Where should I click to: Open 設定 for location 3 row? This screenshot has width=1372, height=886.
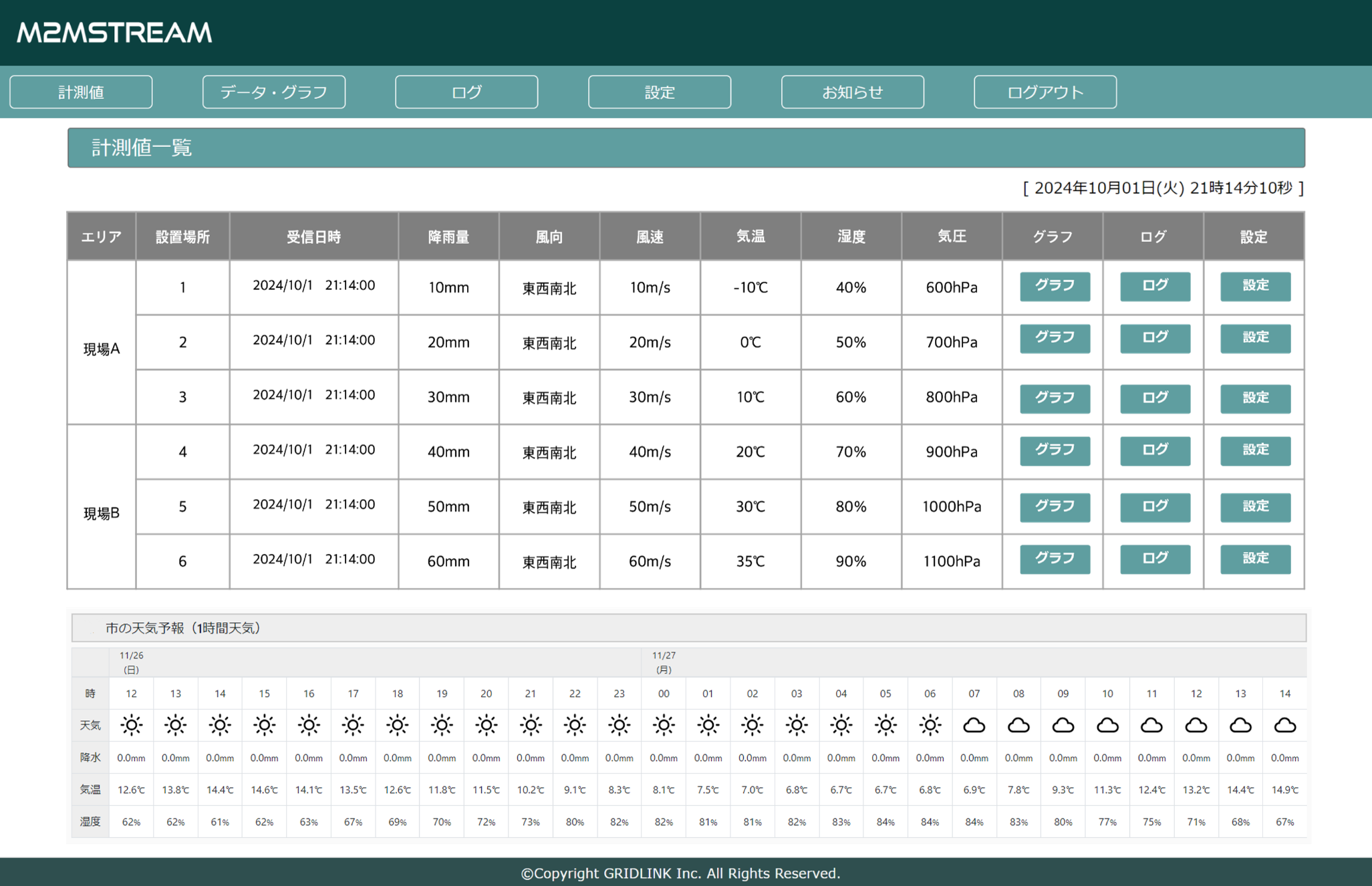1255,398
